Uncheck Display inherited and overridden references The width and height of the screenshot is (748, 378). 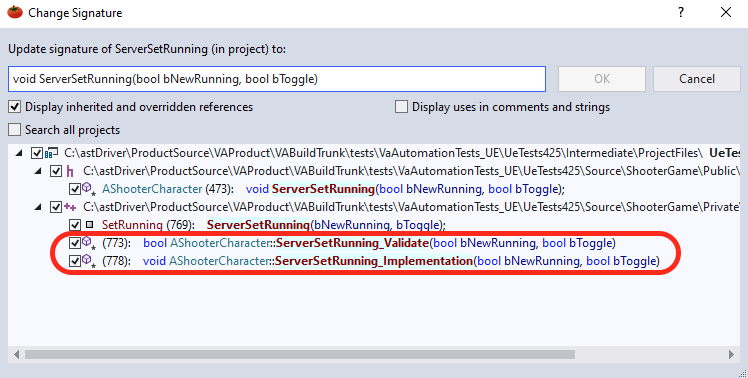point(15,107)
